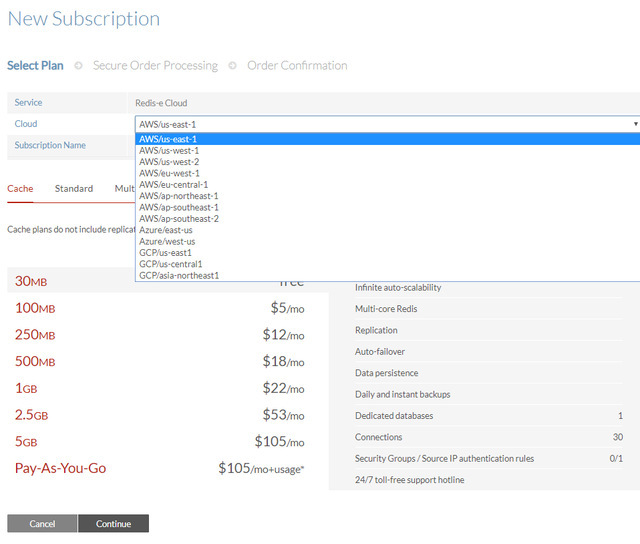Open the Cache plans tab
Screen dimensions: 640x544
pos(20,188)
